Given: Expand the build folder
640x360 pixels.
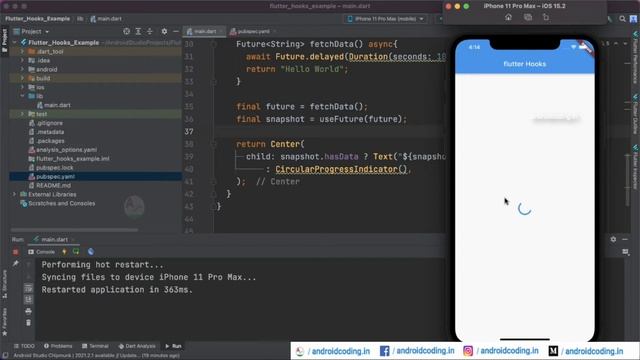Looking at the screenshot, I should (22, 78).
